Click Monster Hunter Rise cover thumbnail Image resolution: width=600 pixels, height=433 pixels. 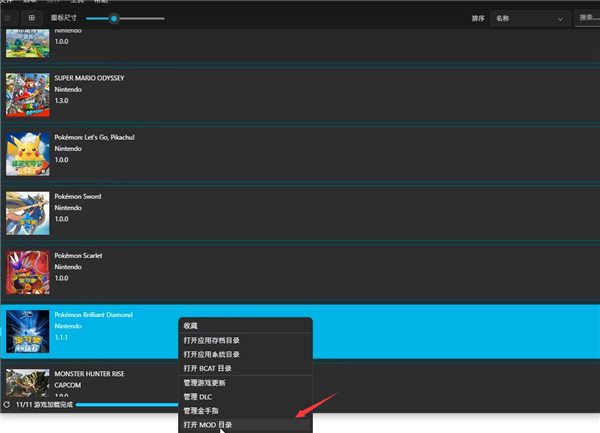pos(28,384)
